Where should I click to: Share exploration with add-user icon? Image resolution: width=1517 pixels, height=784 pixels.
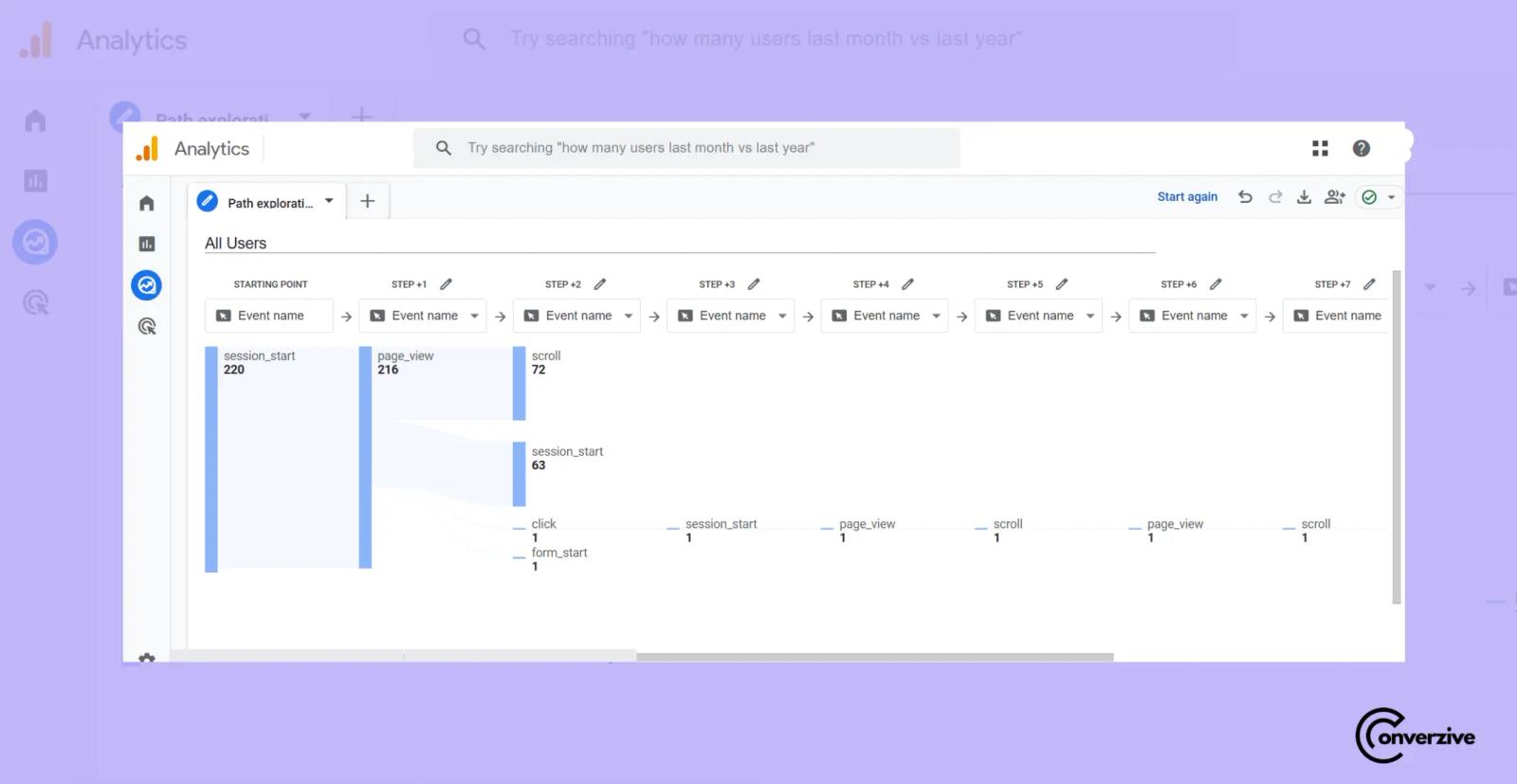pos(1335,197)
